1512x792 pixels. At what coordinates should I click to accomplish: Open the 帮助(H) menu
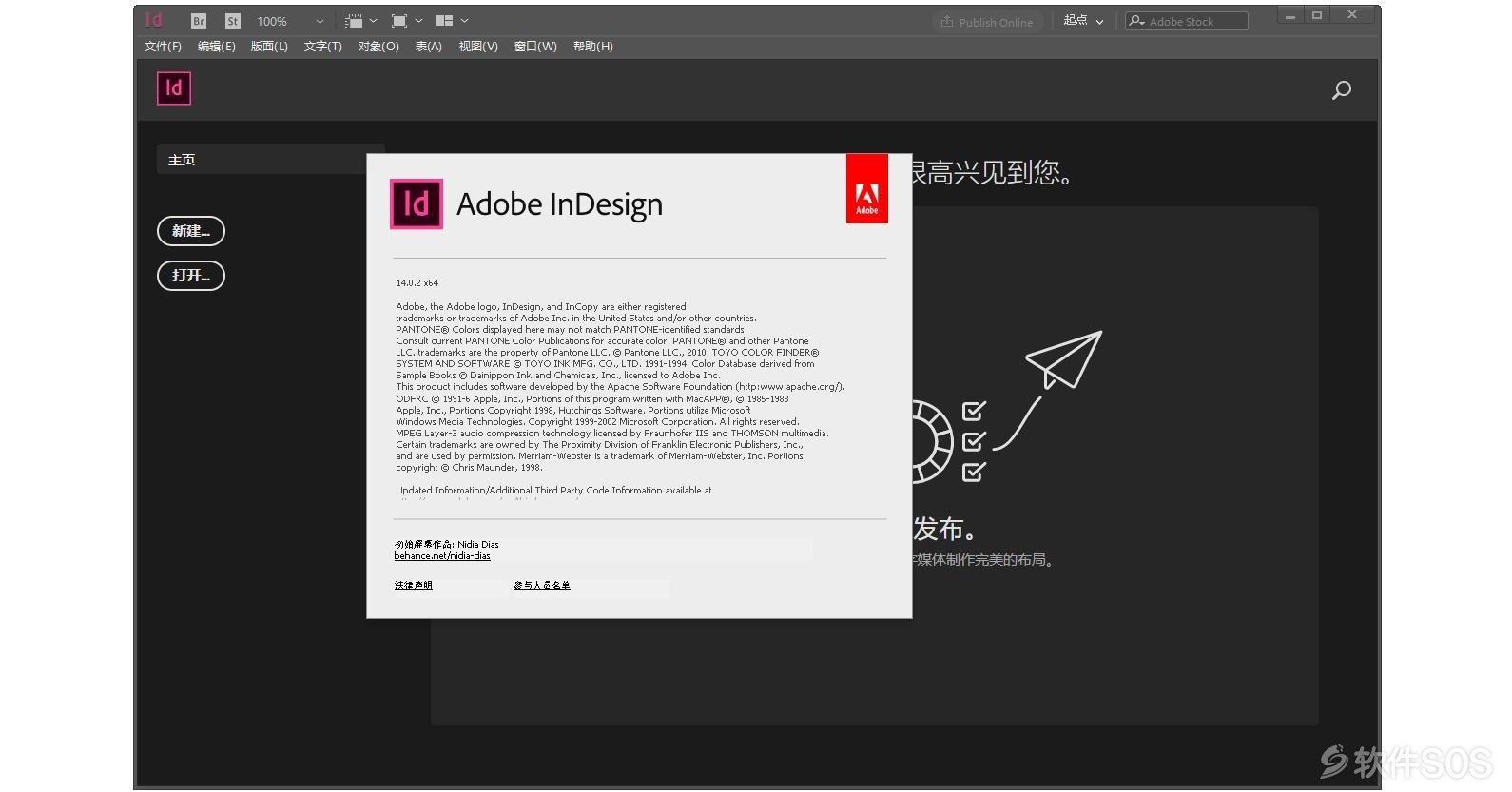(592, 47)
